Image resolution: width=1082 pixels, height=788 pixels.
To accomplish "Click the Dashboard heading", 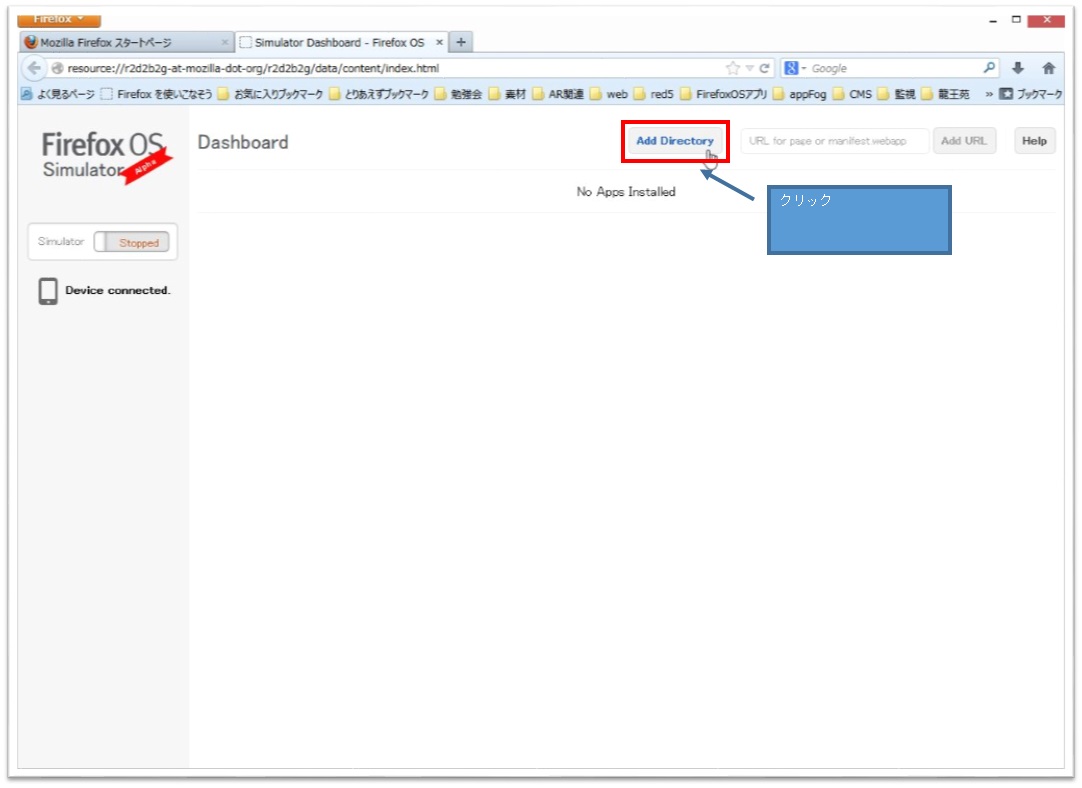I will pos(243,142).
